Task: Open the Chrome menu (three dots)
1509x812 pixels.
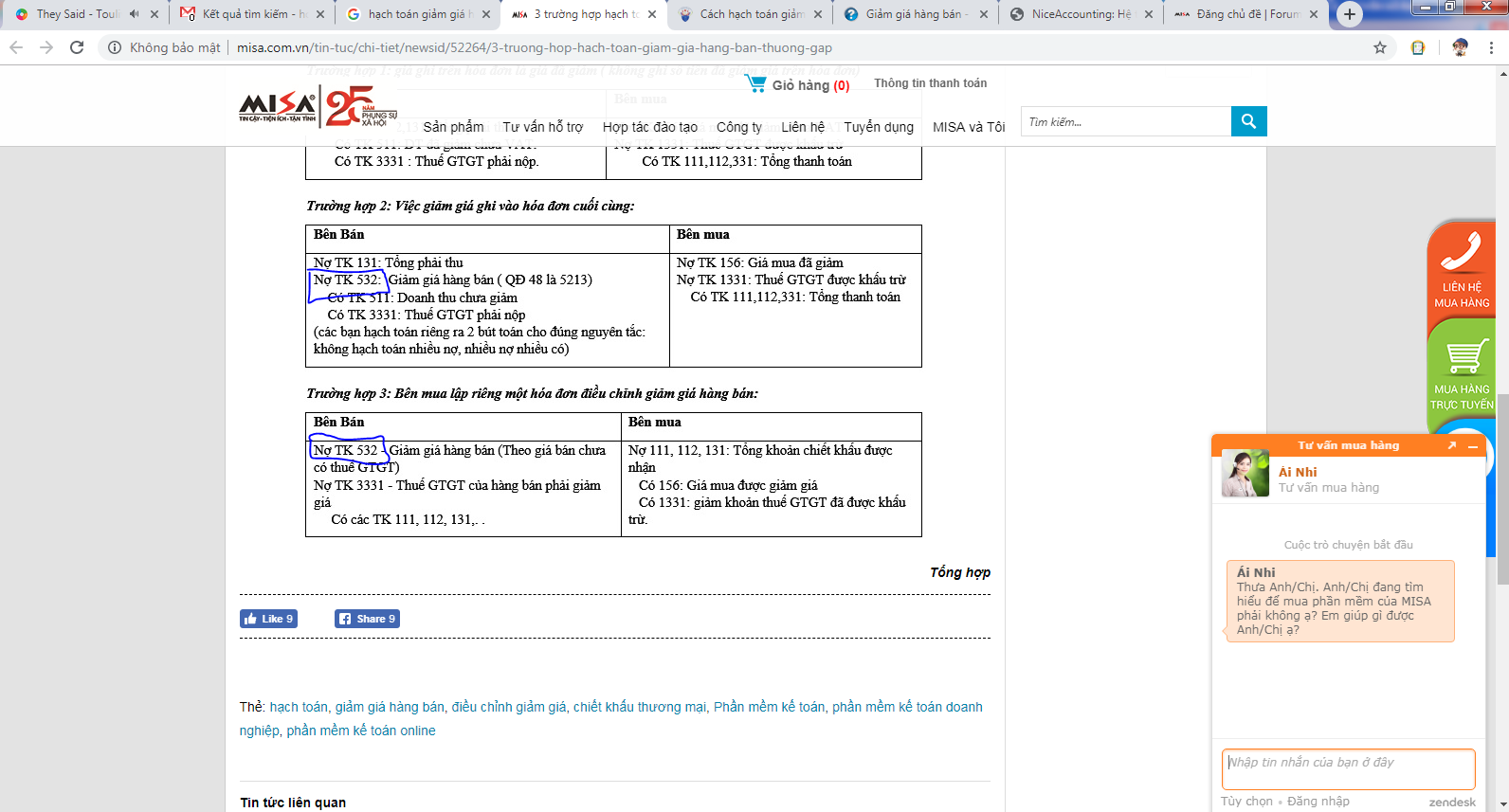Action: pos(1492,47)
